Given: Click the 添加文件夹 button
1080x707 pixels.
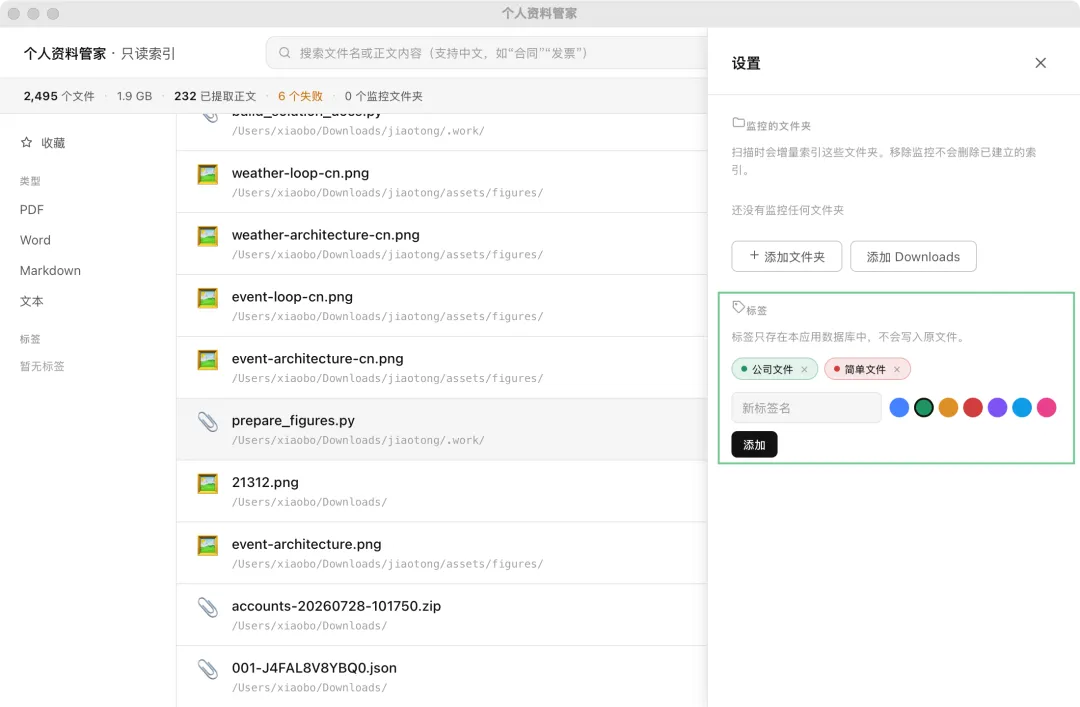Looking at the screenshot, I should (787, 256).
